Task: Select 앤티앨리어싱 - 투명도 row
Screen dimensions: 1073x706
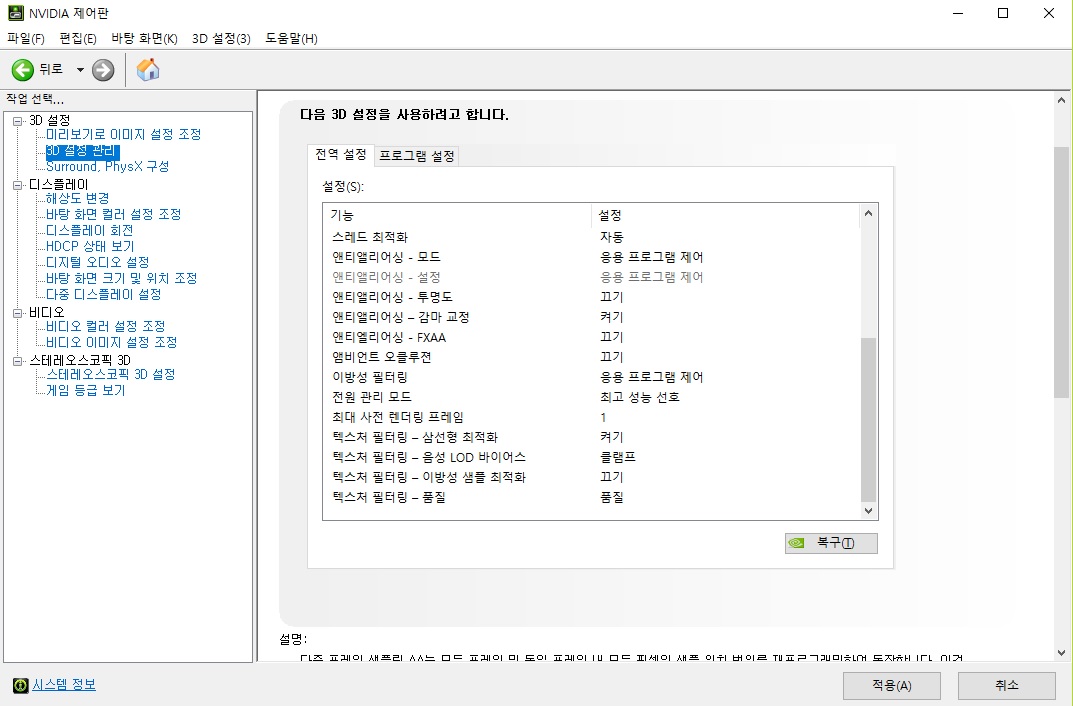Action: click(591, 297)
